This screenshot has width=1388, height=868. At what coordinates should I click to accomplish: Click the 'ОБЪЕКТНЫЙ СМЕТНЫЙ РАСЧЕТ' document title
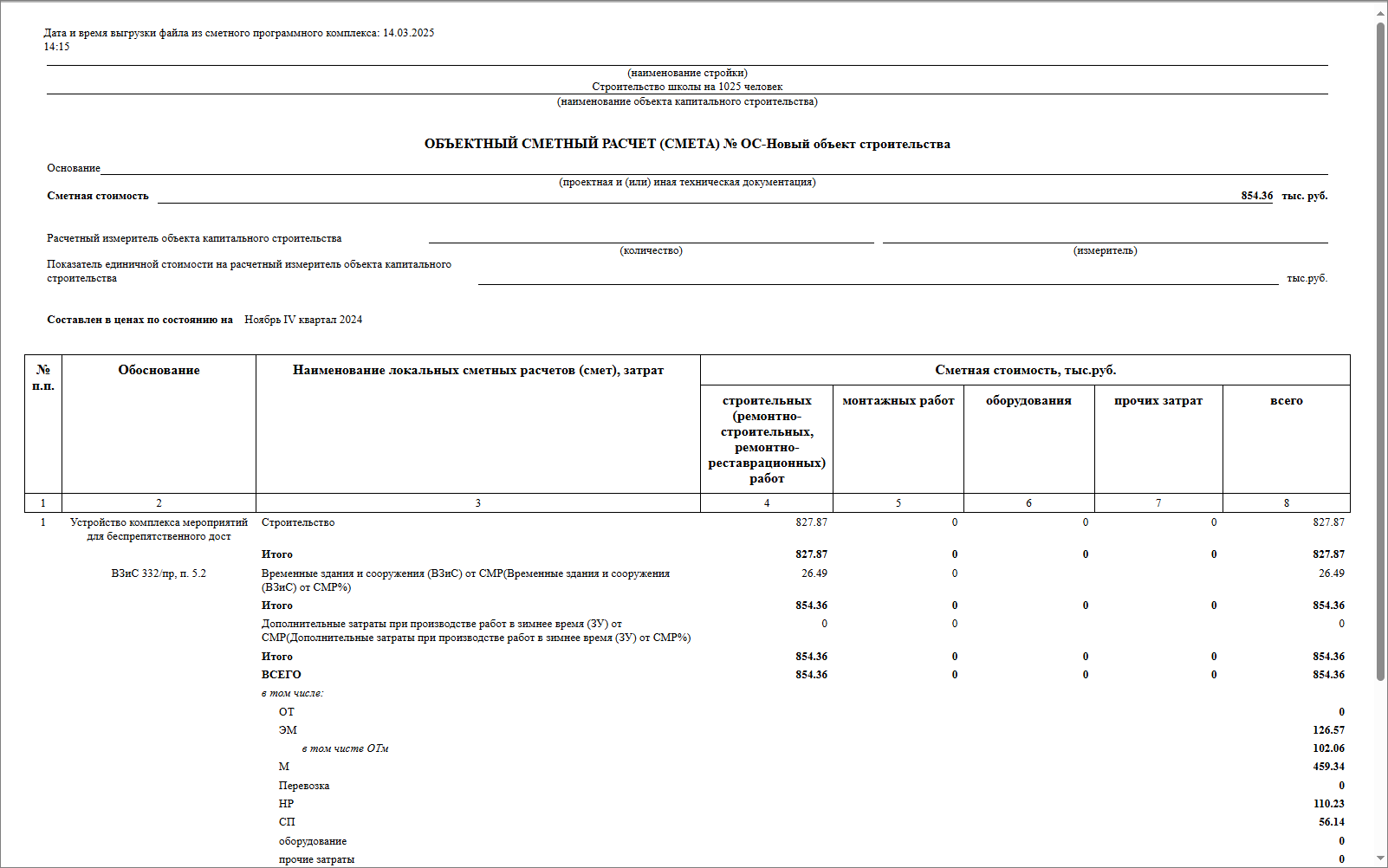686,144
